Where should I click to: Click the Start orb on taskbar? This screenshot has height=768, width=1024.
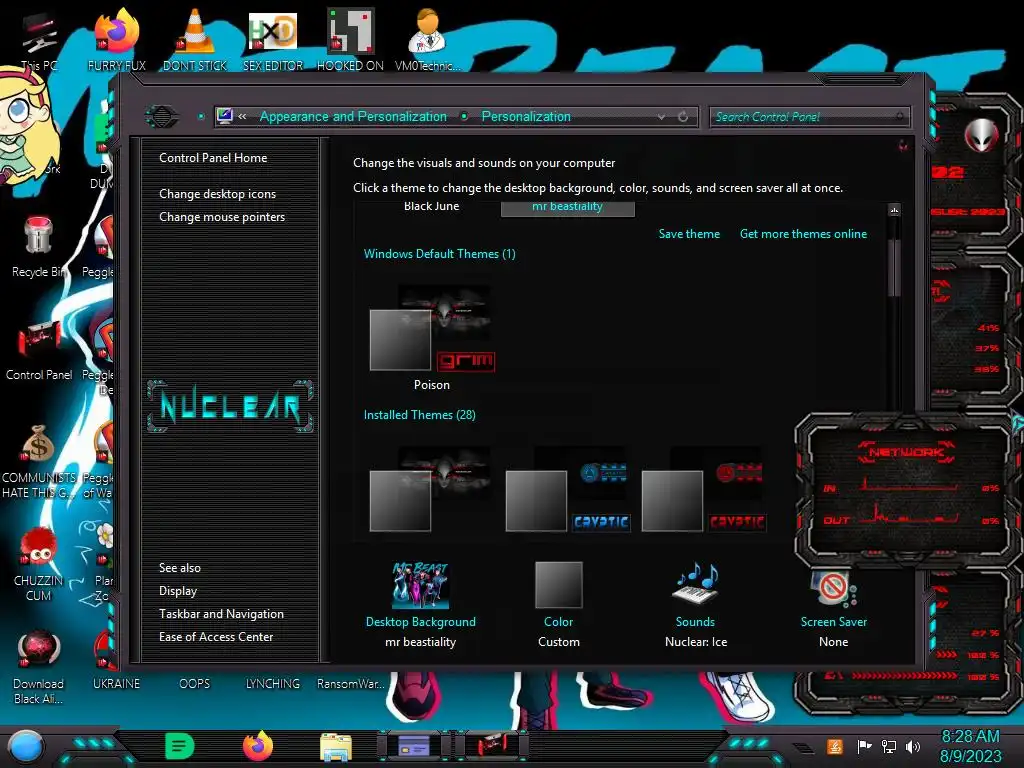coord(26,746)
